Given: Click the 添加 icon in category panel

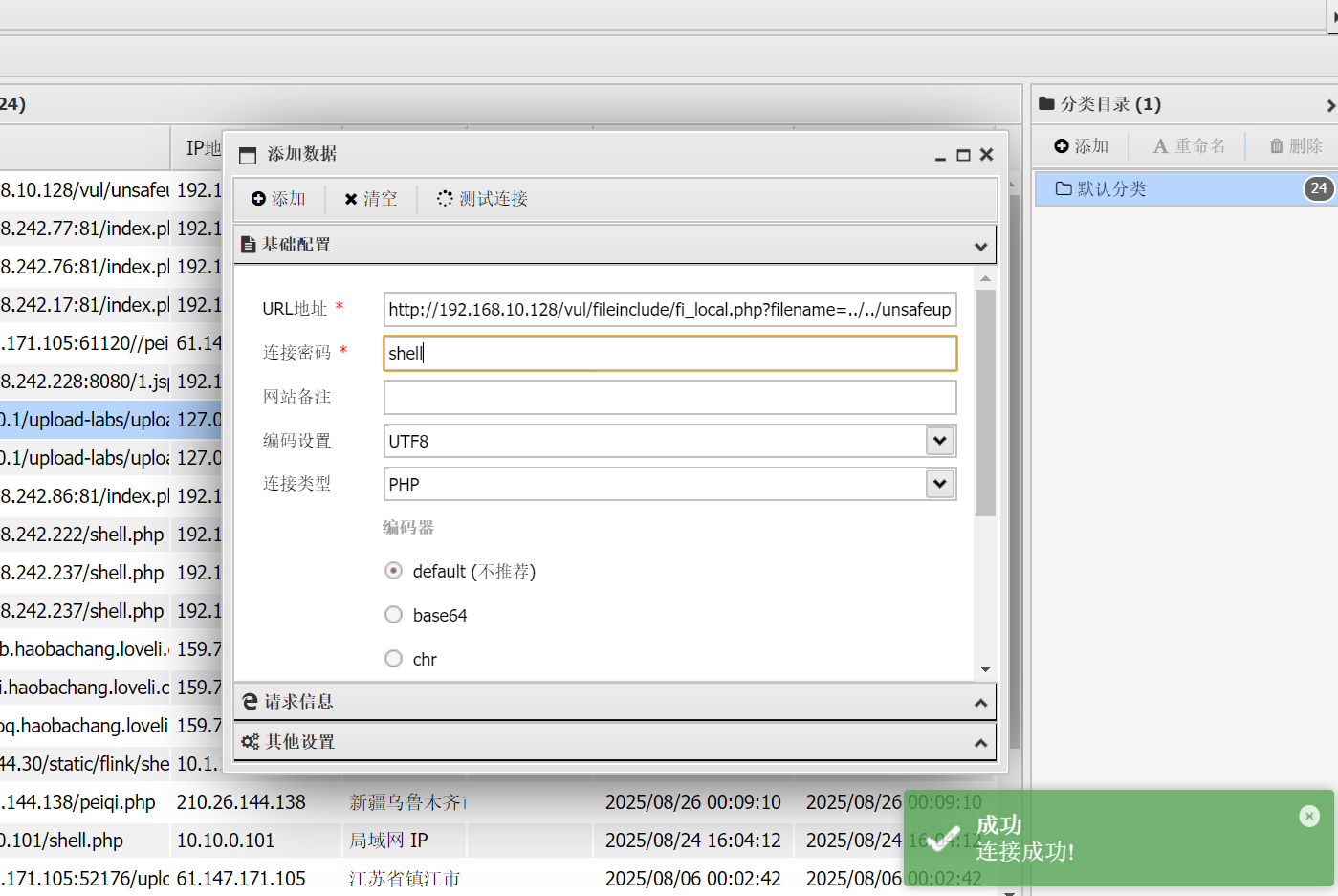Looking at the screenshot, I should (x=1062, y=146).
